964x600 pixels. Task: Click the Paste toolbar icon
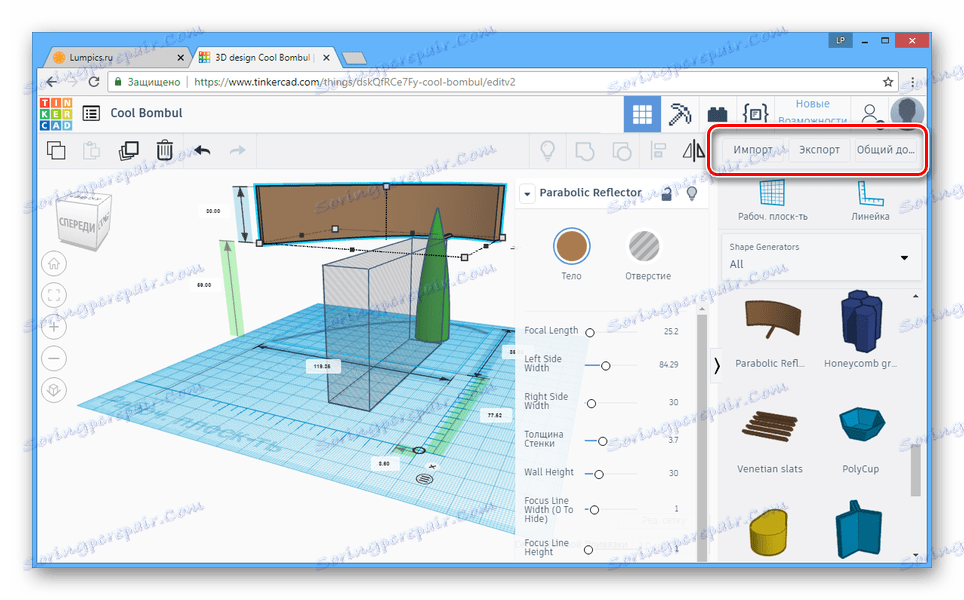click(92, 150)
